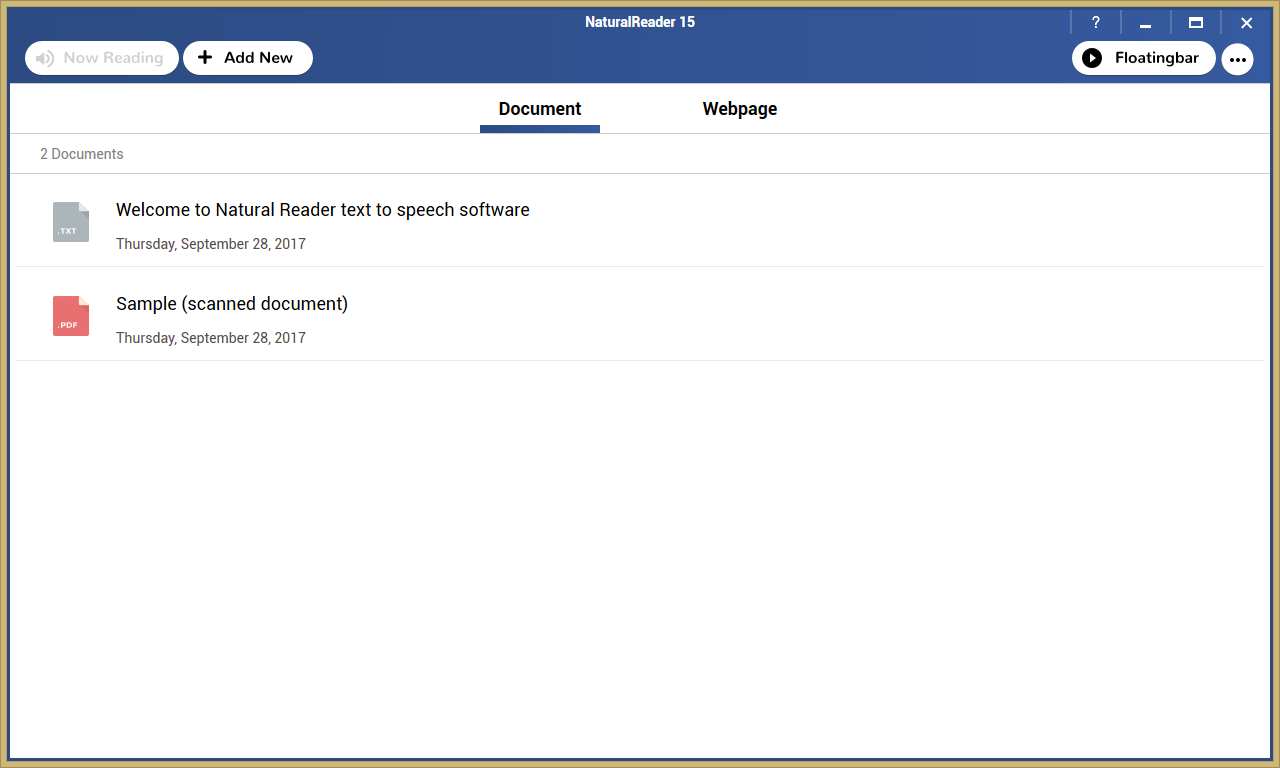Click the date under Sample document
Image resolution: width=1280 pixels, height=768 pixels.
[x=211, y=338]
